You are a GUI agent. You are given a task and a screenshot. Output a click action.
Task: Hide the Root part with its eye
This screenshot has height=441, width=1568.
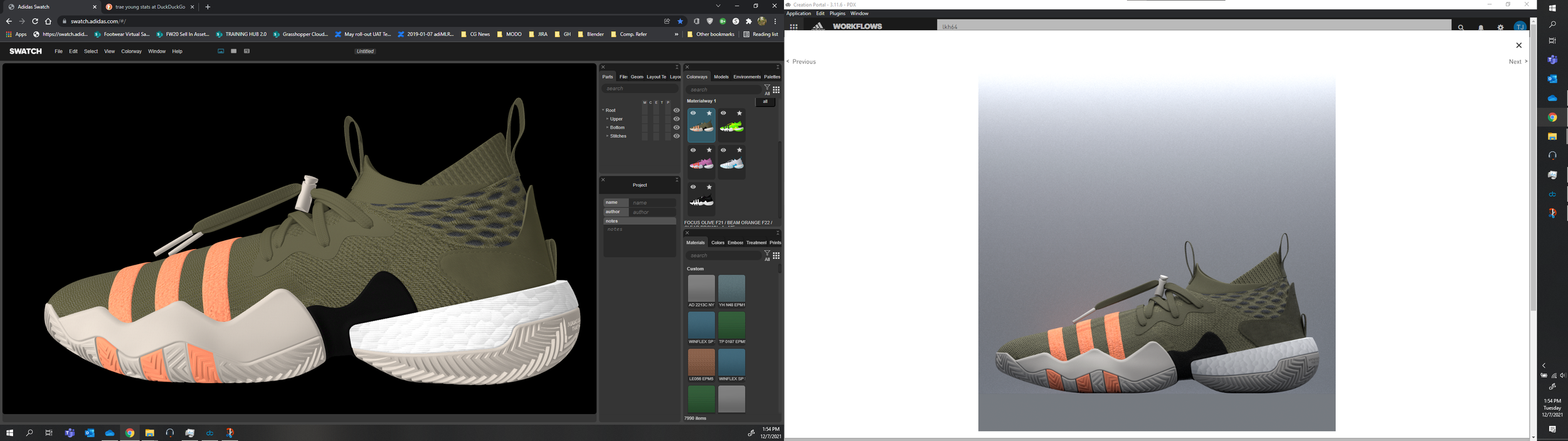click(x=677, y=110)
